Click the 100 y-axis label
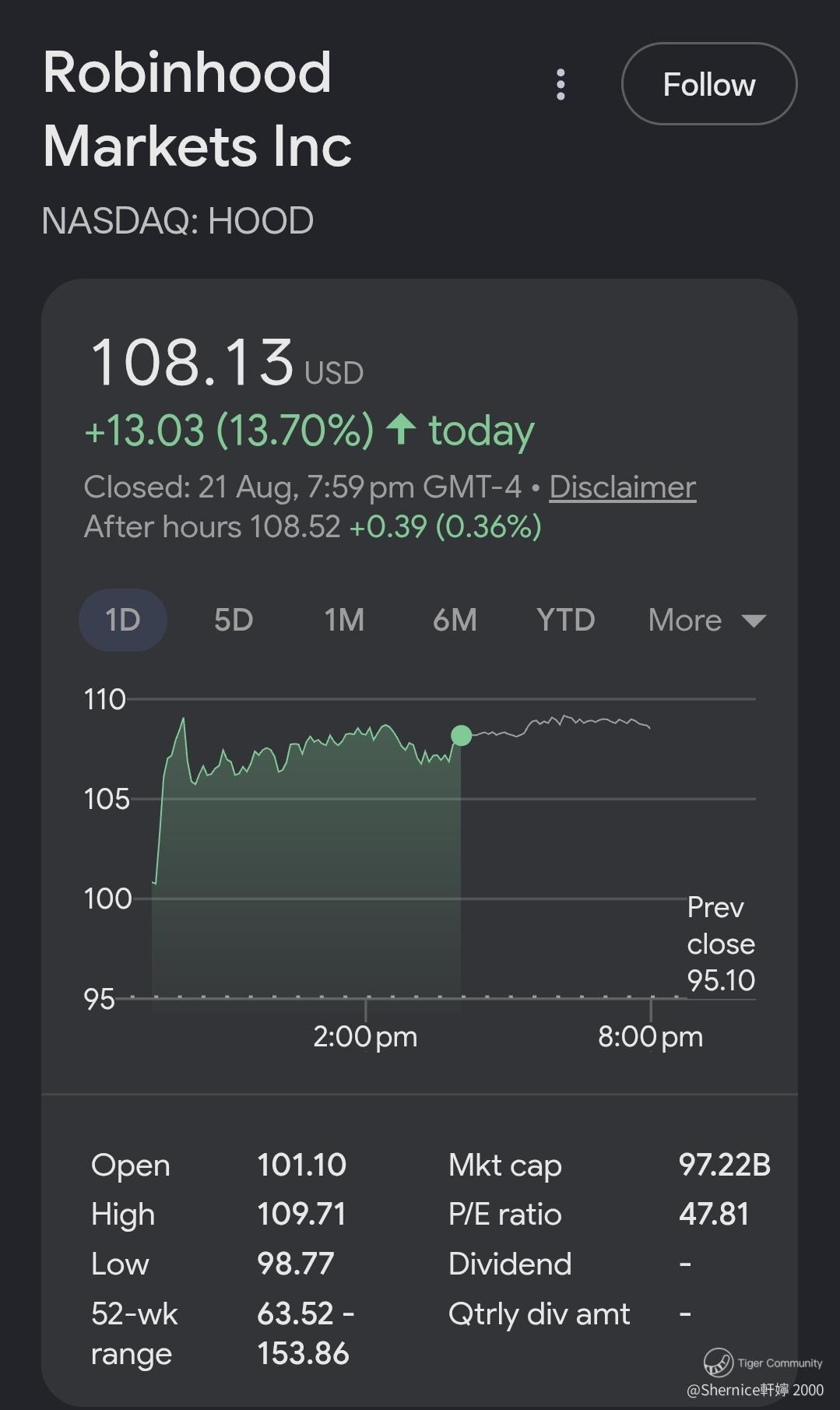Viewport: 840px width, 1410px height. [107, 898]
